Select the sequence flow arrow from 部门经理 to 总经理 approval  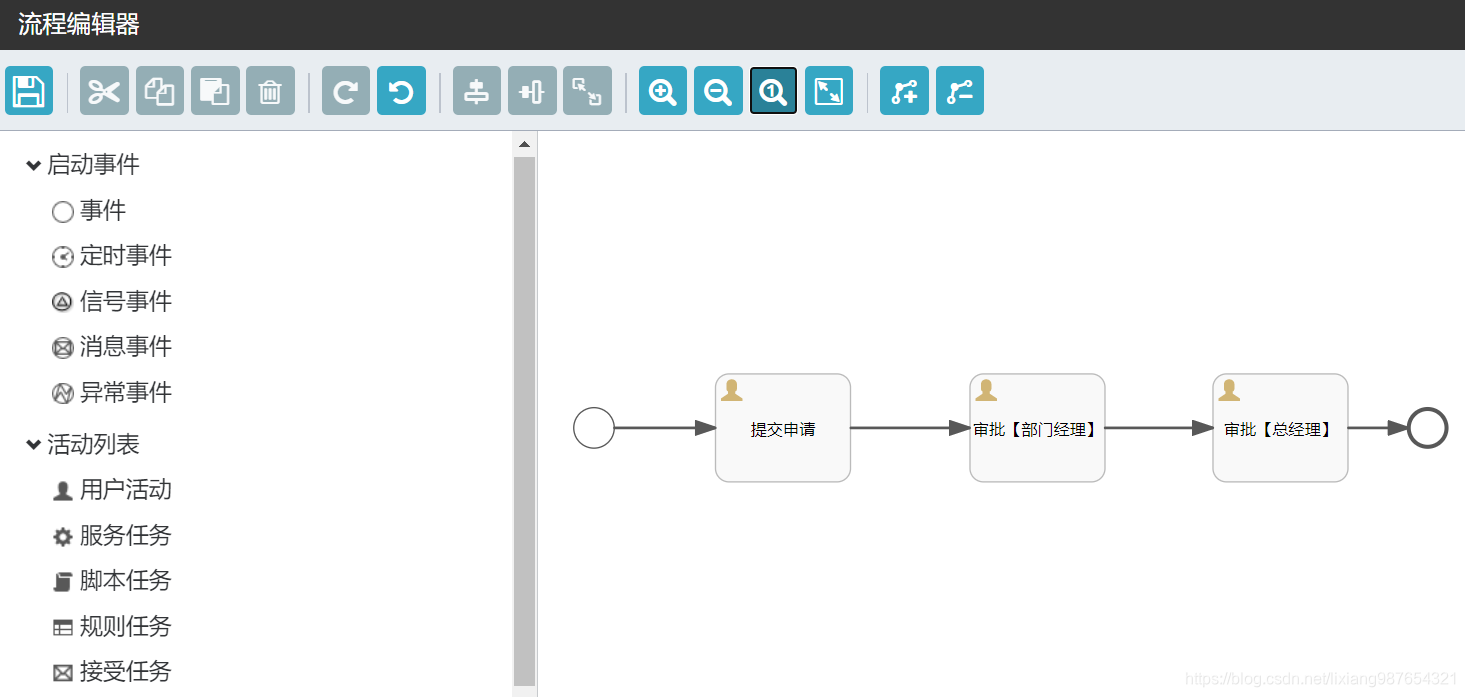pyautogui.click(x=1159, y=428)
